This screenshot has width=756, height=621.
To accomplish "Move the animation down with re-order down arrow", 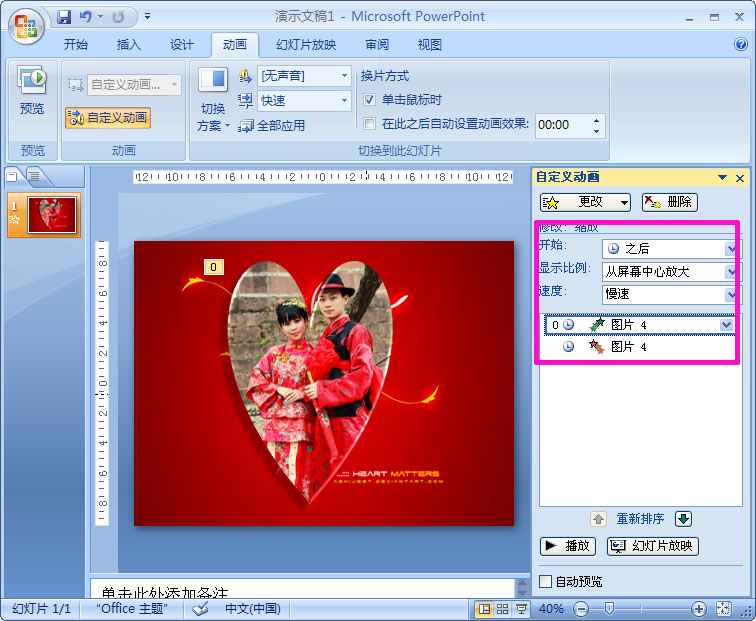I will click(x=684, y=519).
